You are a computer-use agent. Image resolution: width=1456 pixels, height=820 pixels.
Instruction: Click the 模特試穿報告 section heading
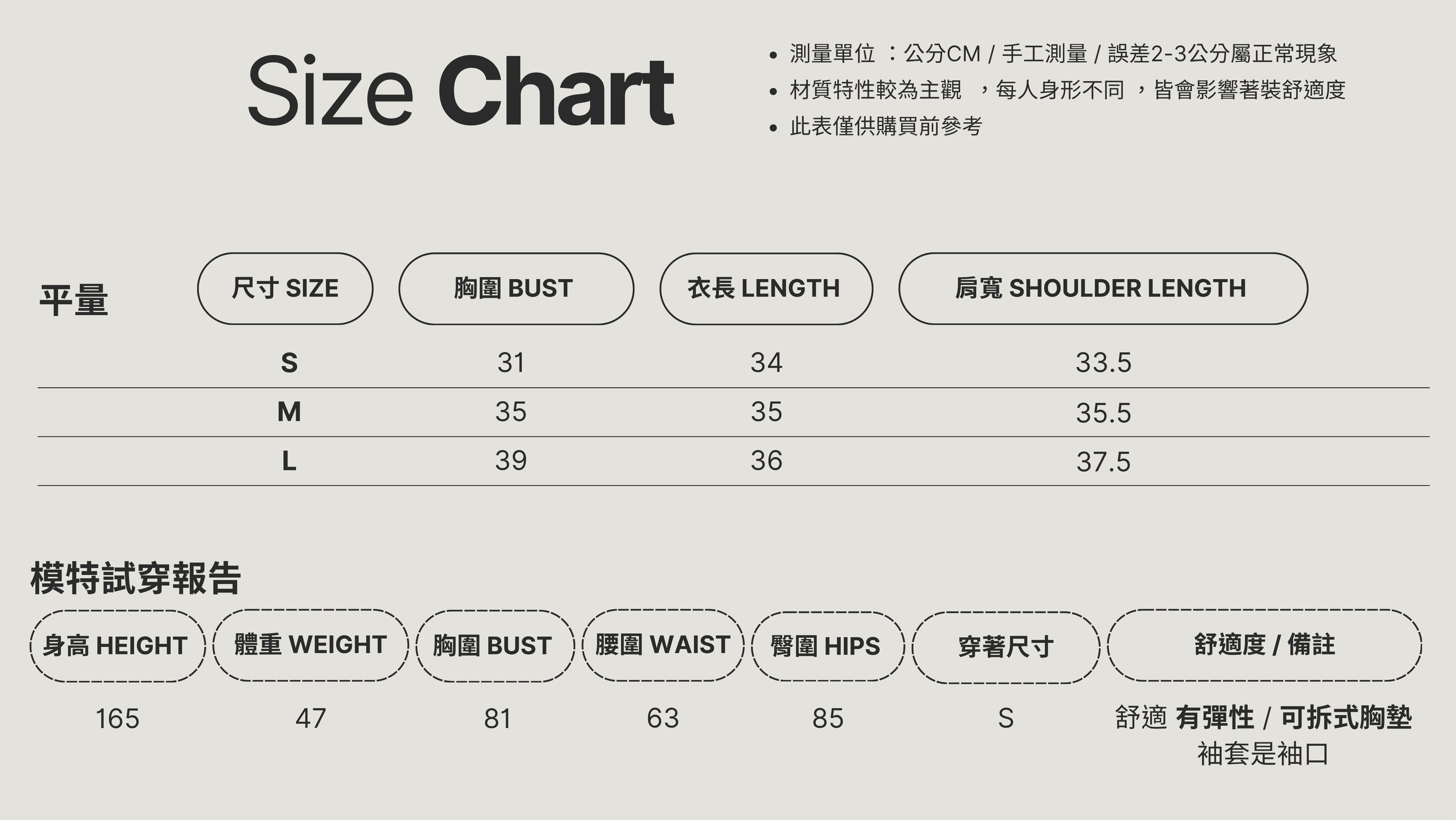(x=136, y=579)
